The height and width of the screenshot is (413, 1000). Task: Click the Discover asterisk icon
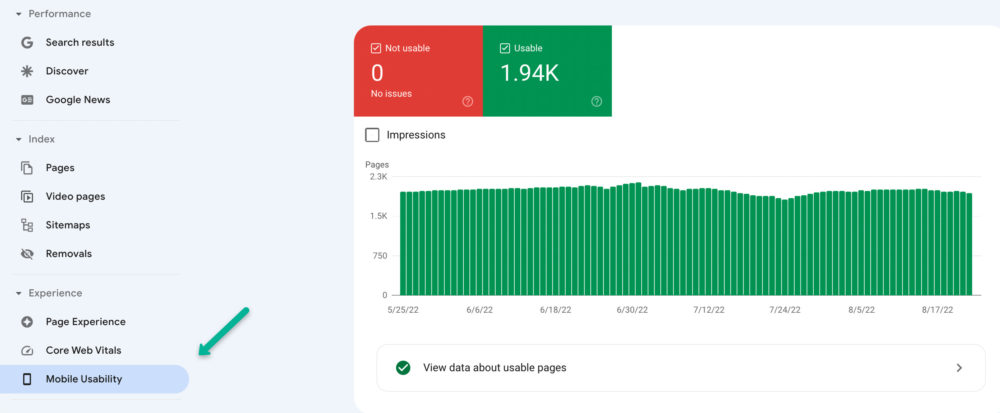[x=27, y=72]
